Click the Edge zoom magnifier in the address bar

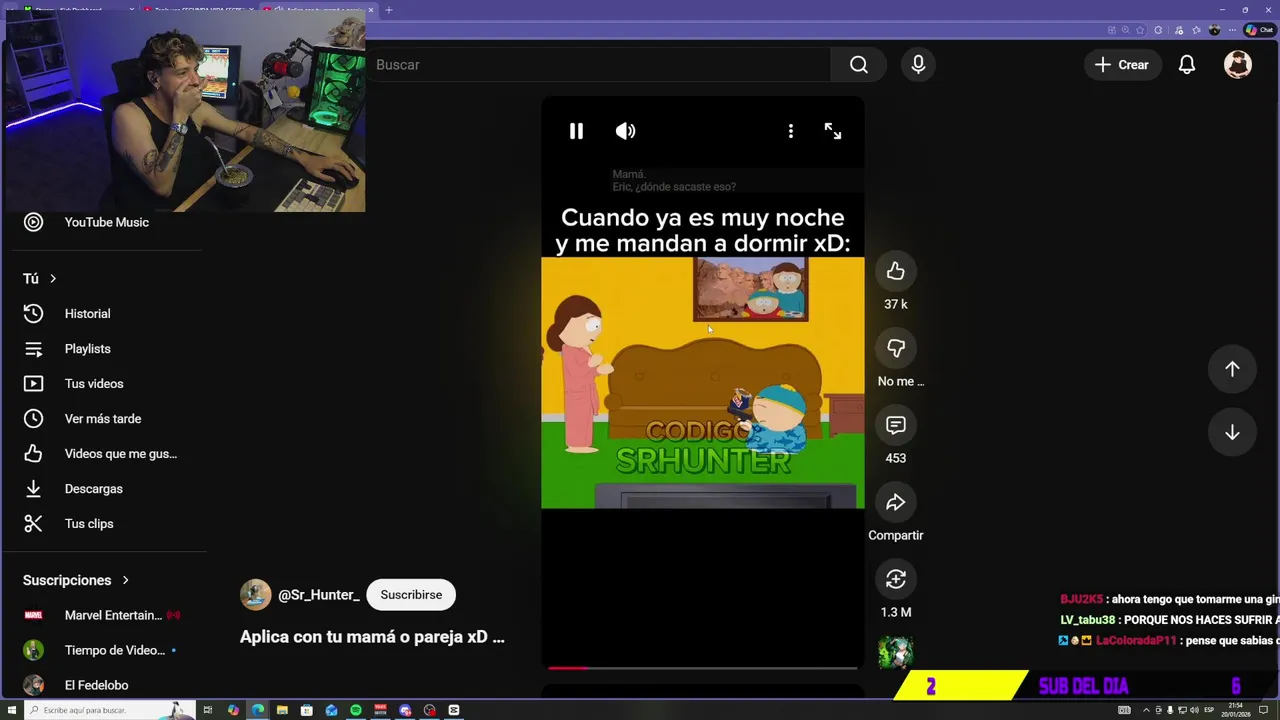click(x=1125, y=30)
